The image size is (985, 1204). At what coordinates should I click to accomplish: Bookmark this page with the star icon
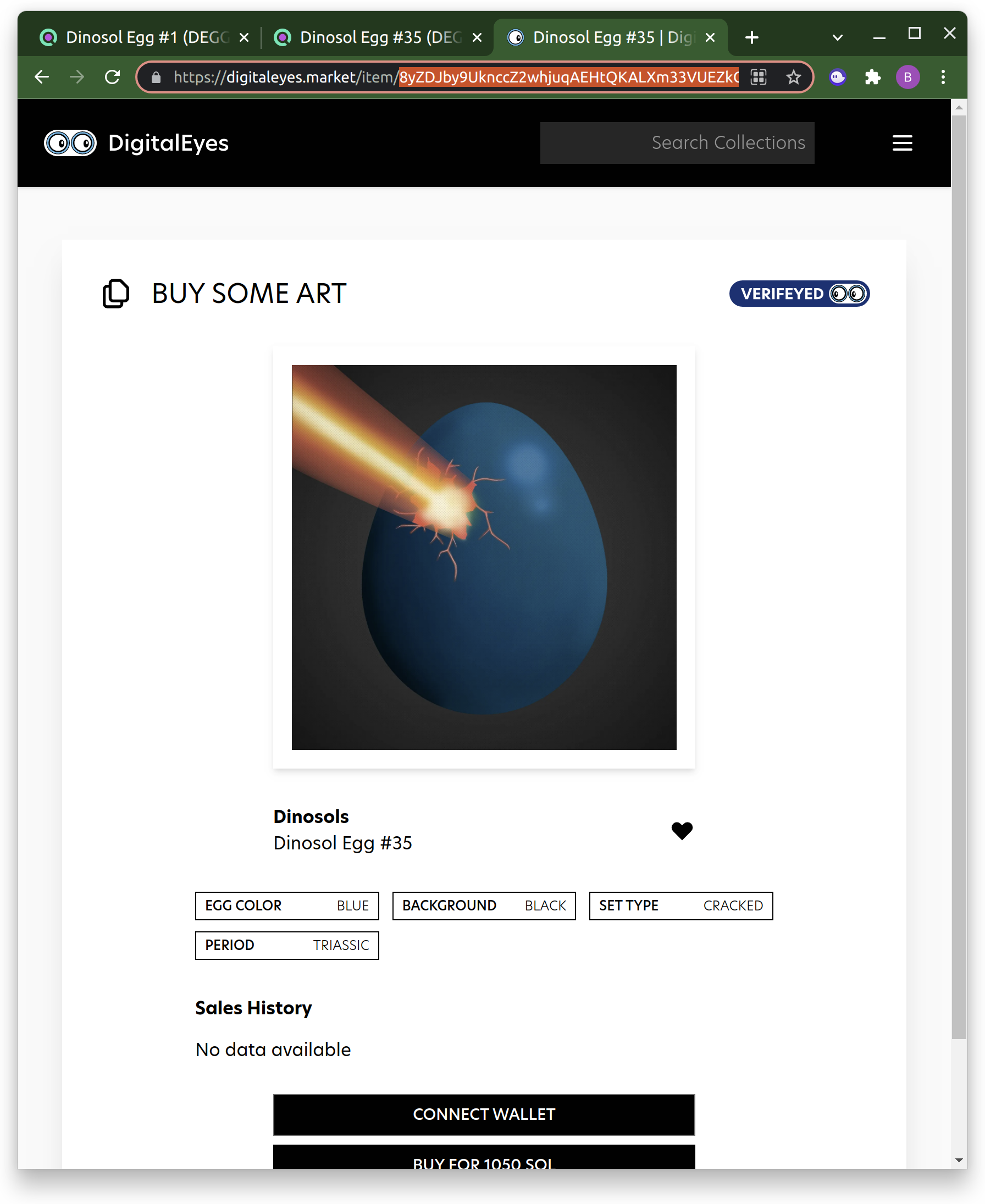click(793, 76)
